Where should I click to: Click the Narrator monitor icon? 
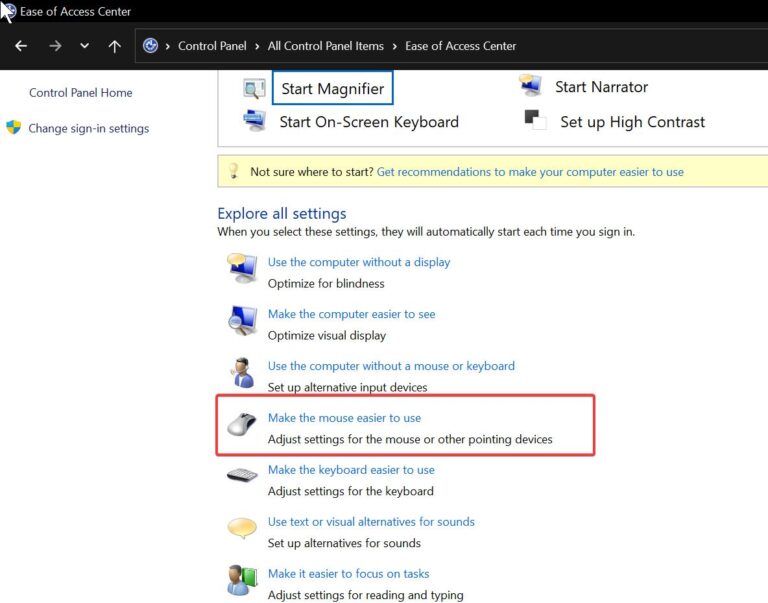pos(531,87)
